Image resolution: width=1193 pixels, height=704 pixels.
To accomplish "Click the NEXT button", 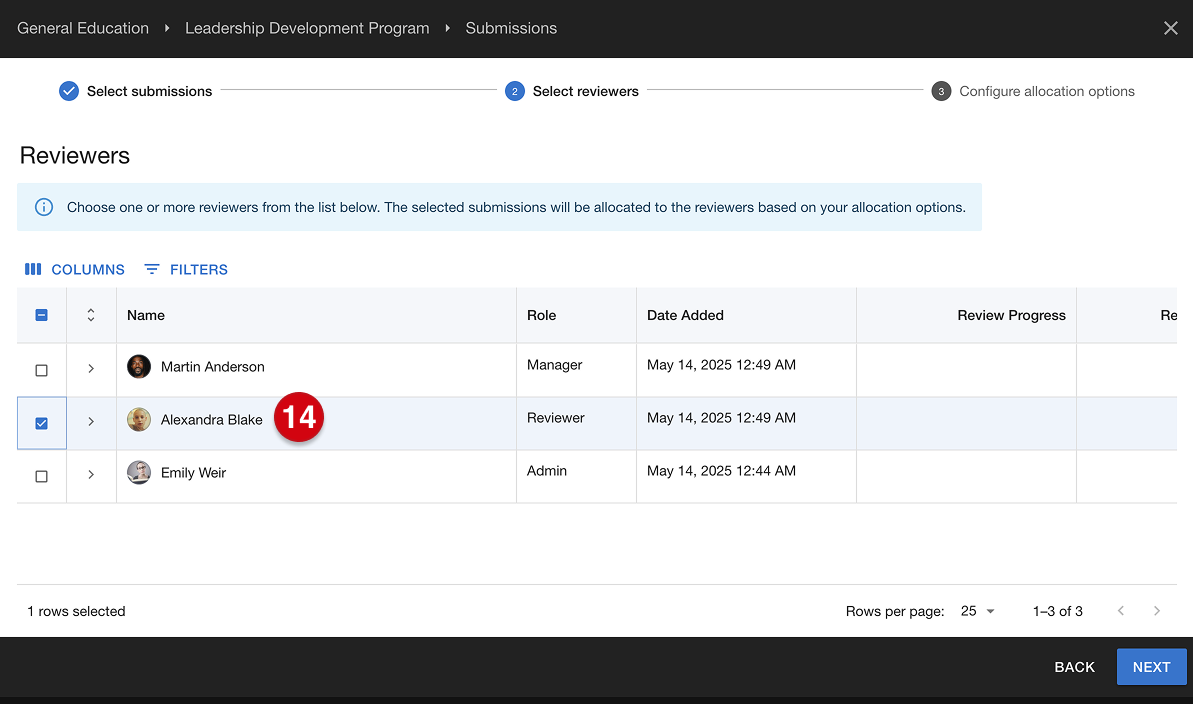I will tap(1151, 667).
